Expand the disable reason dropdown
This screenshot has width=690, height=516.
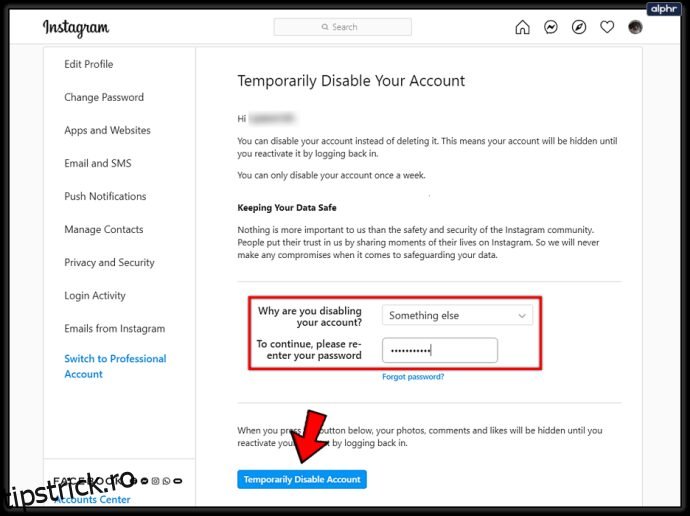coord(457,315)
